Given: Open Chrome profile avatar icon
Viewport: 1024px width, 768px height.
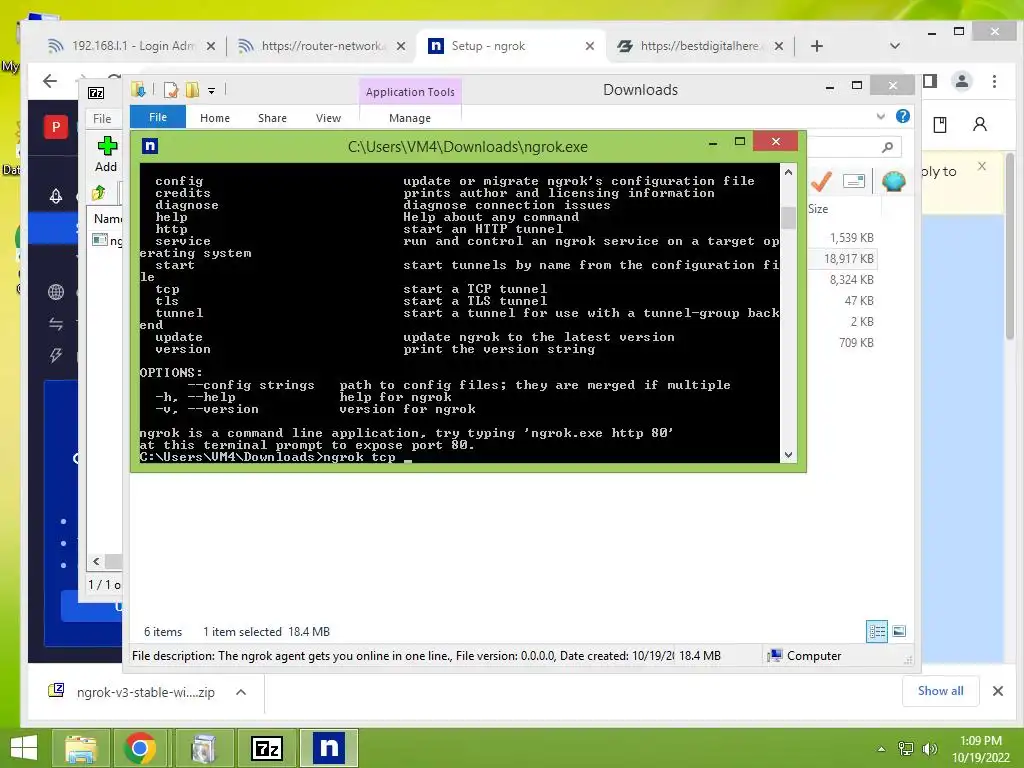Looking at the screenshot, I should (961, 81).
